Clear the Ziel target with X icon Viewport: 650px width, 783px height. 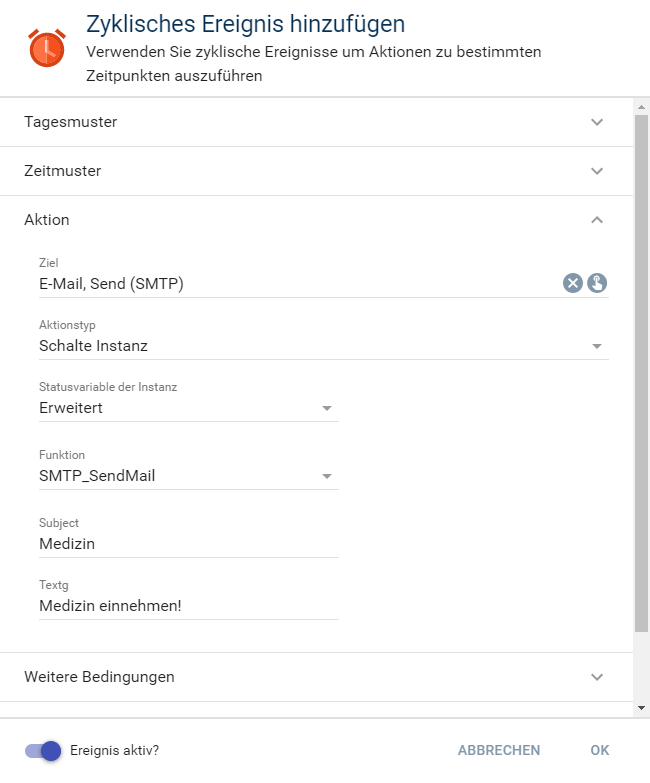coord(572,283)
